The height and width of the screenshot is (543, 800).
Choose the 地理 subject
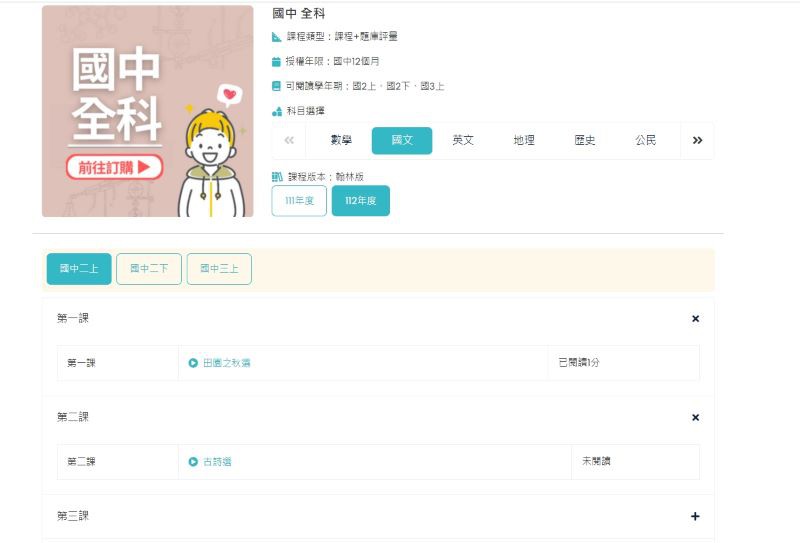524,141
